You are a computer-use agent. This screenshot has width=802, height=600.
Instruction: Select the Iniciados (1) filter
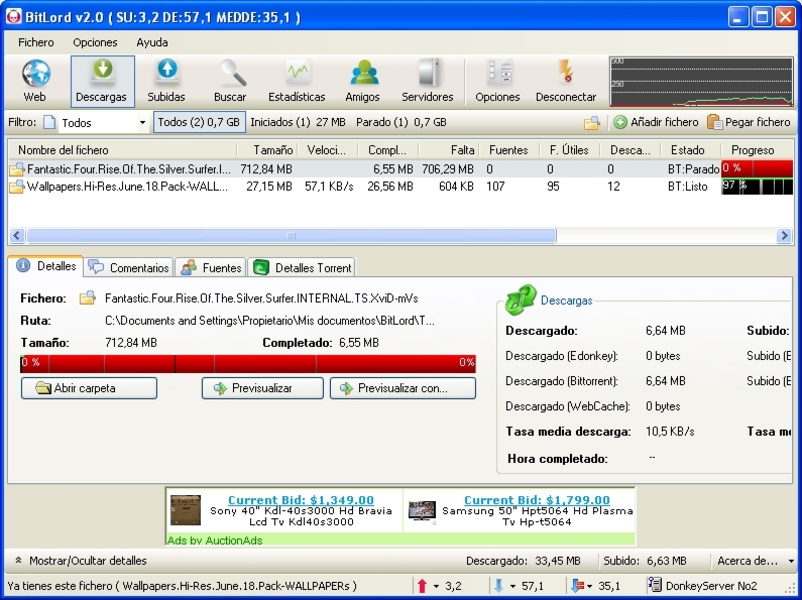(x=298, y=122)
